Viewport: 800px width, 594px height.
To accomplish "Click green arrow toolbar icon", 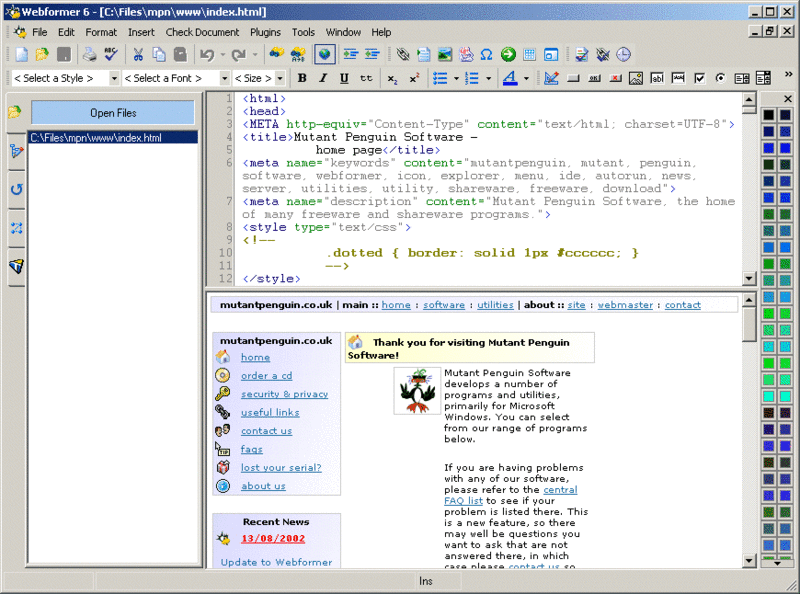I will coord(508,54).
